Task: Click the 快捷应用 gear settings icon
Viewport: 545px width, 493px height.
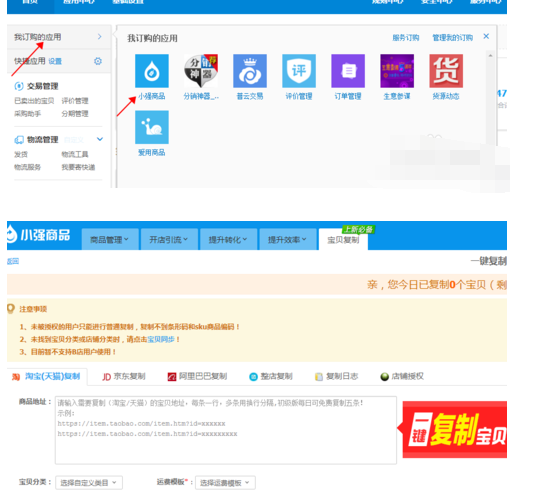Action: (x=98, y=61)
